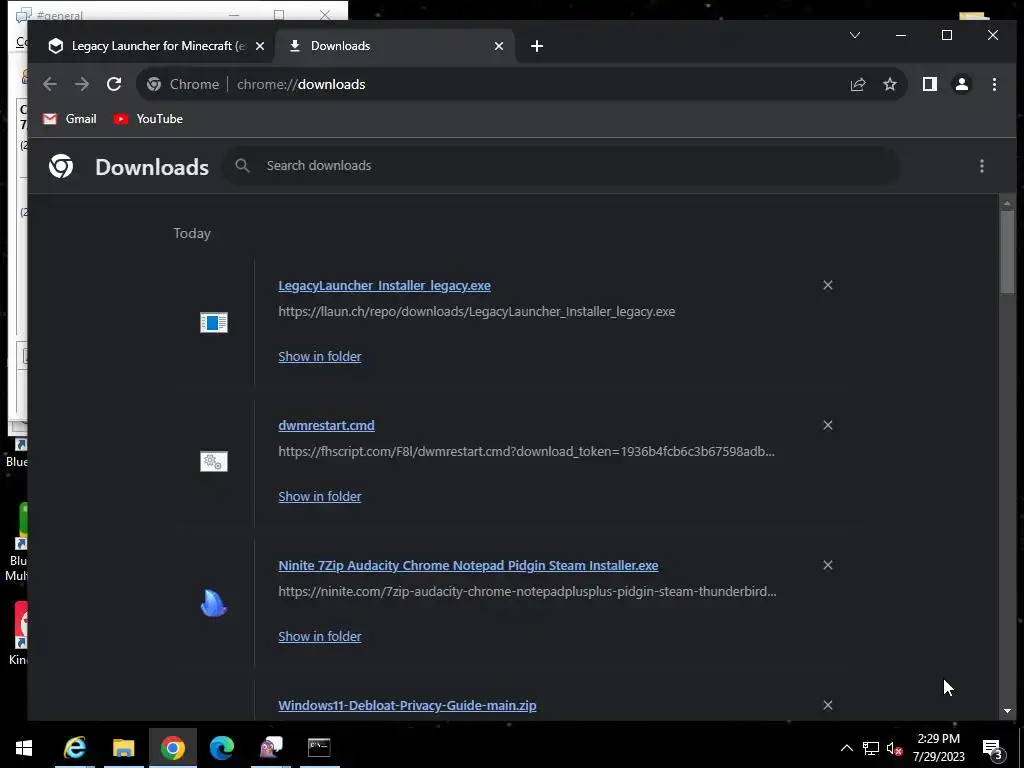Image resolution: width=1024 pixels, height=768 pixels.
Task: Go forward with the forward arrow
Action: pos(82,84)
